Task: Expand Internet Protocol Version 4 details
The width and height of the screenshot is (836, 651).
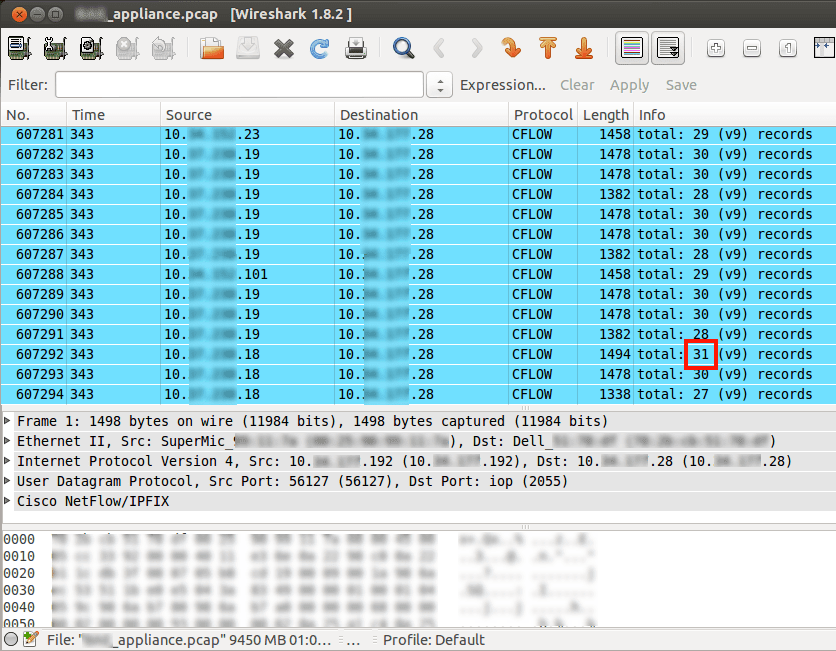Action: point(7,461)
